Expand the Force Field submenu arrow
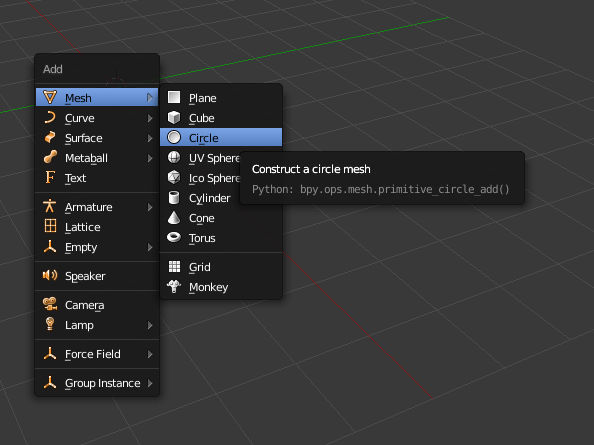The image size is (594, 445). pos(150,354)
